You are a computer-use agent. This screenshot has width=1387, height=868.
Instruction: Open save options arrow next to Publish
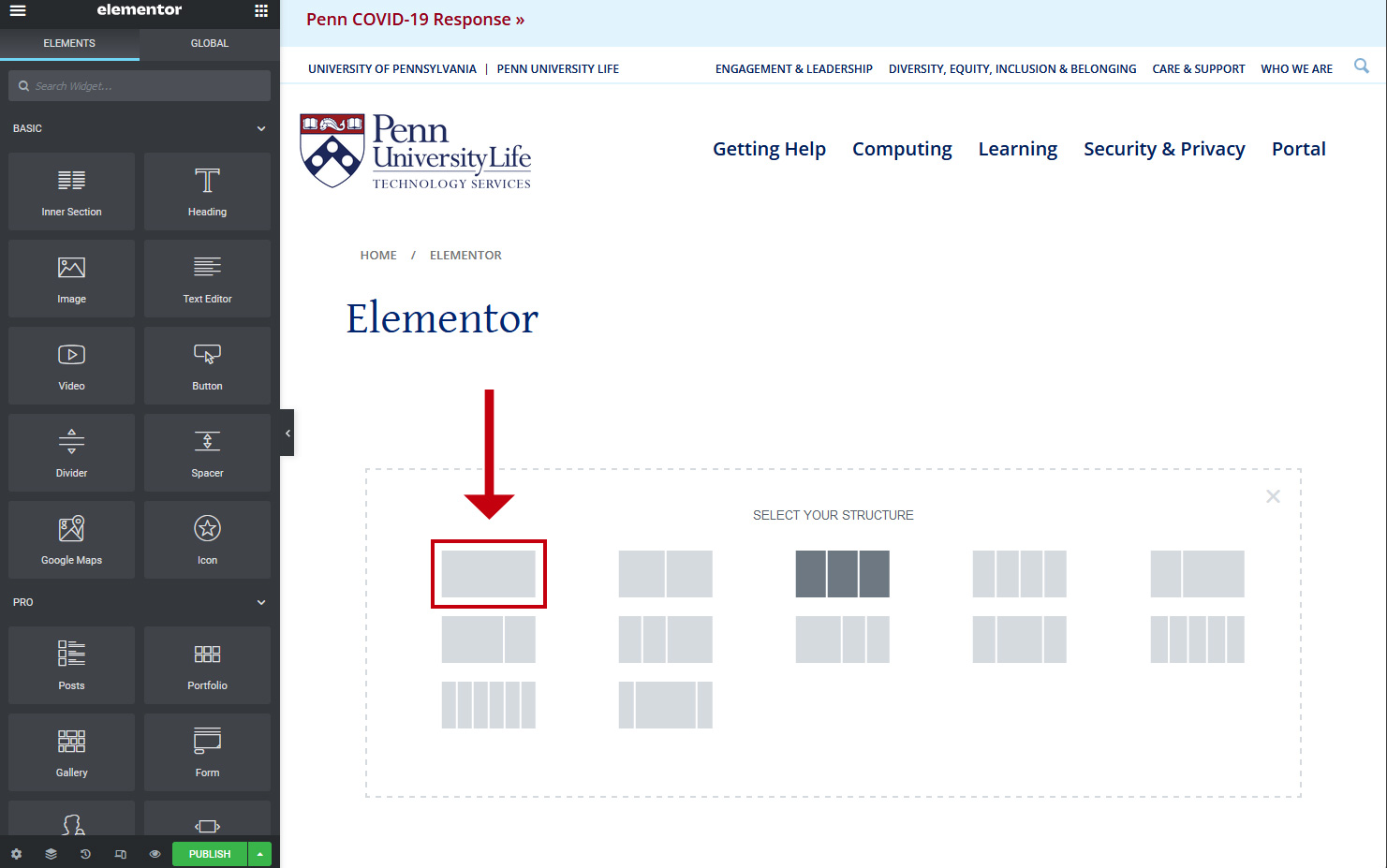point(259,854)
